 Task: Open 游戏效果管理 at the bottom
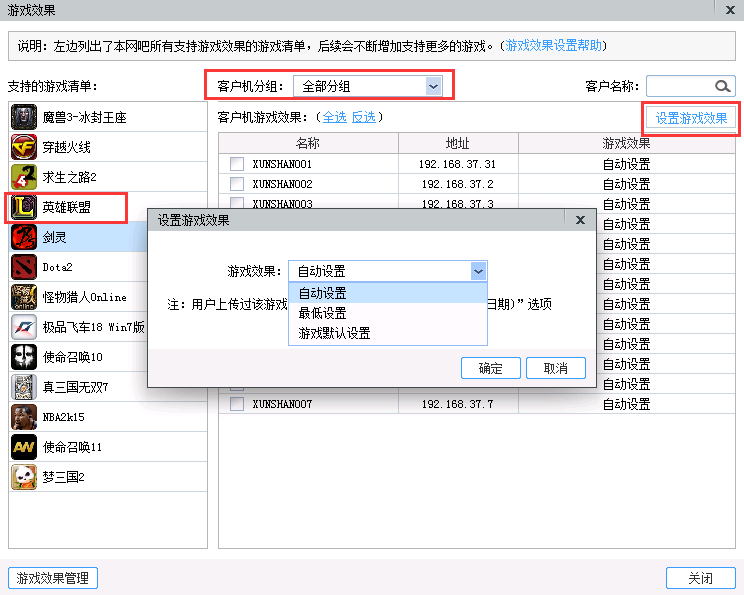(x=53, y=578)
